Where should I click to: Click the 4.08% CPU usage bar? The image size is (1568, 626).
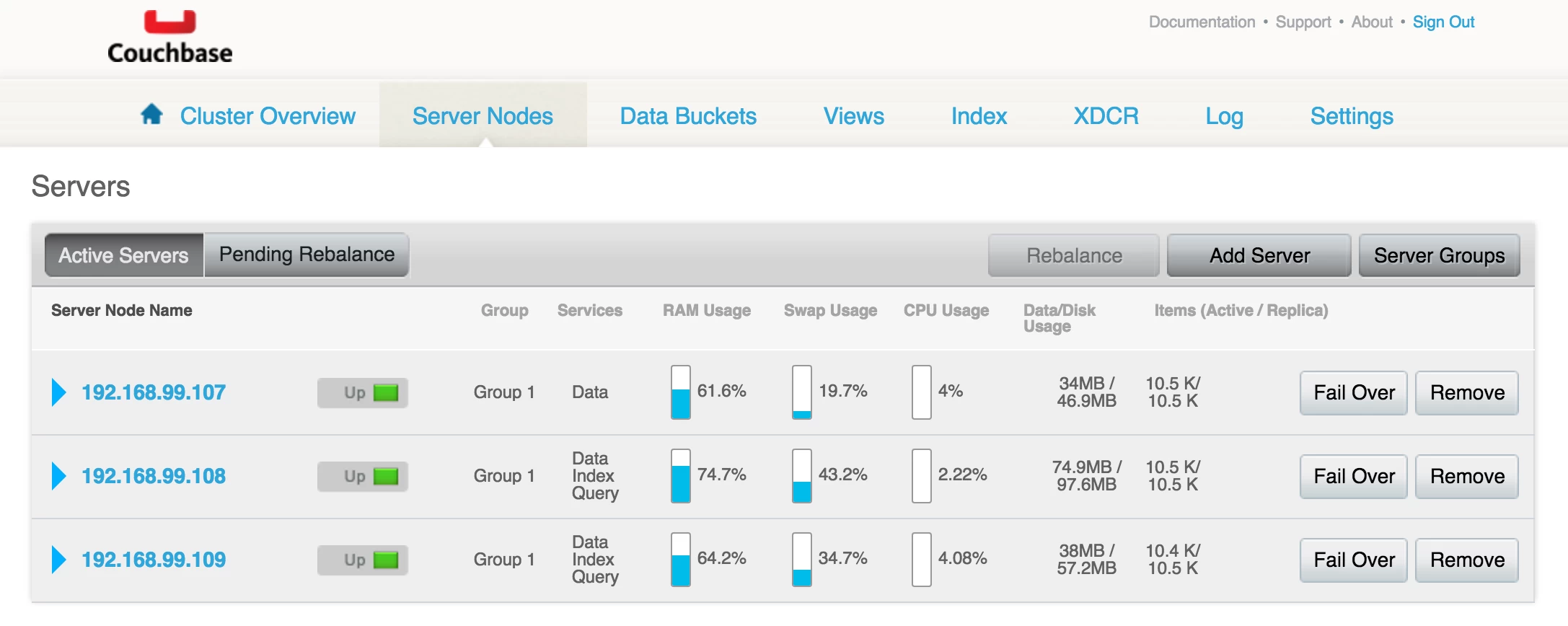click(922, 560)
